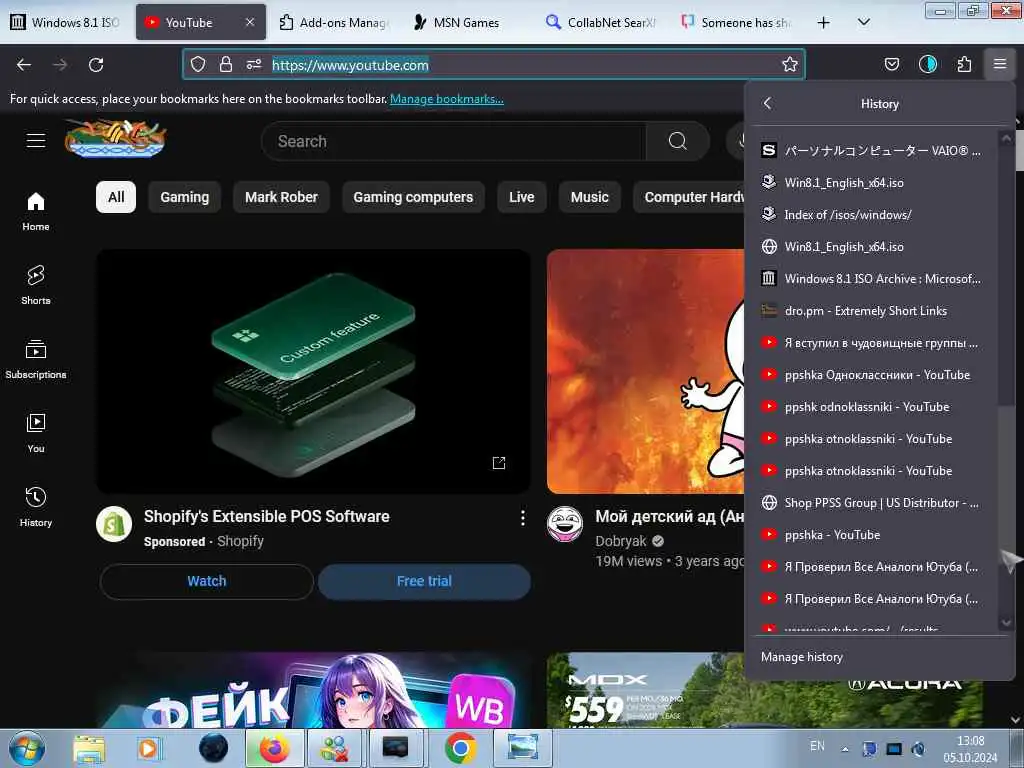Select the Computer Hardware filter chip
1024x768 pixels.
click(x=689, y=197)
